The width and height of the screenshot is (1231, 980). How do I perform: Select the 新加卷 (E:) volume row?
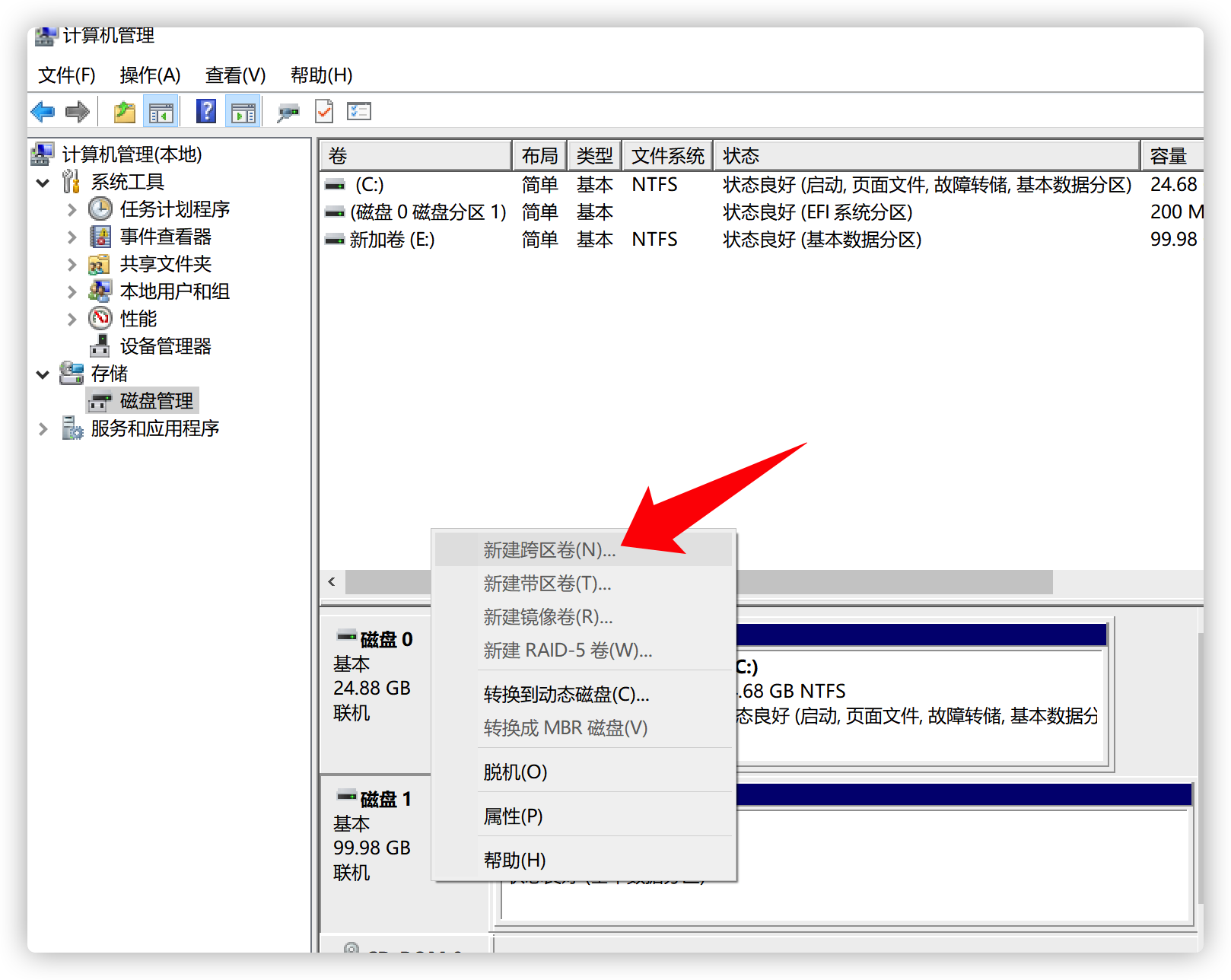click(x=762, y=240)
